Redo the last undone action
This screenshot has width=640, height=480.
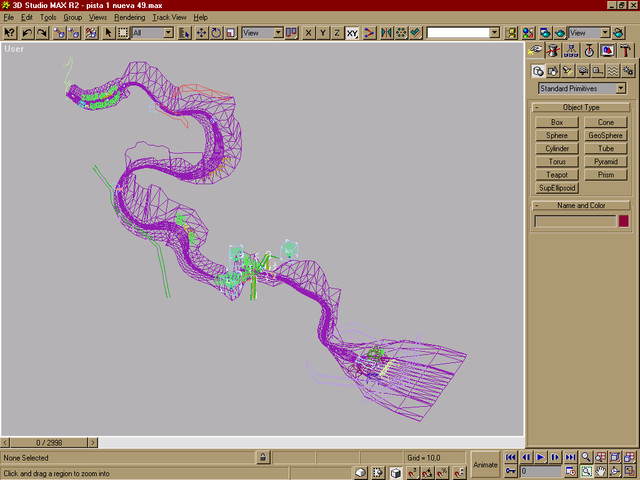(x=42, y=33)
